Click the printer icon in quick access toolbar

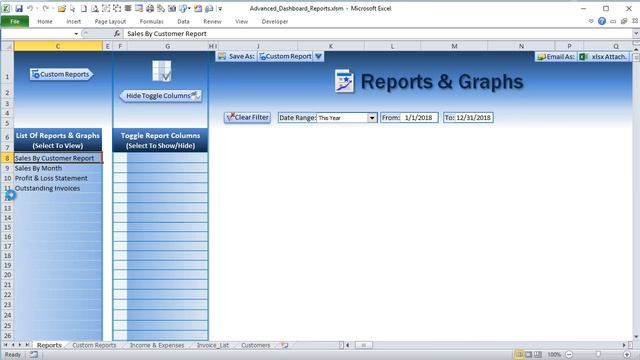click(150, 9)
